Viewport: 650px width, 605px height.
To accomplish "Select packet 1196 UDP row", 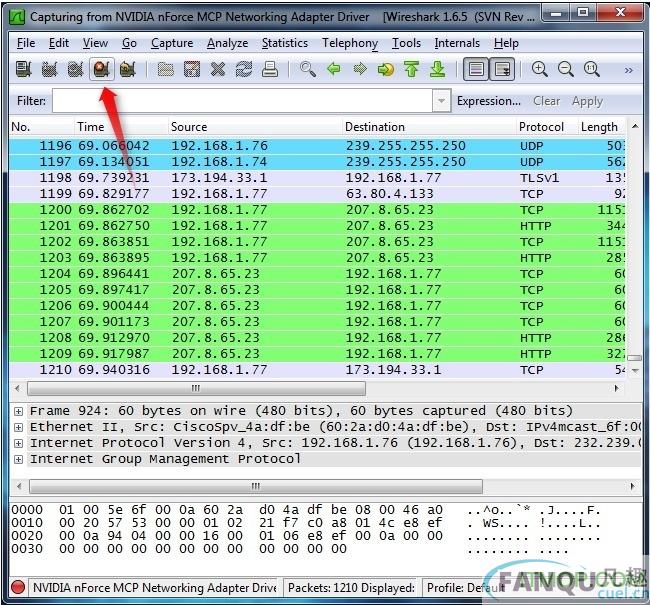I will (317, 146).
